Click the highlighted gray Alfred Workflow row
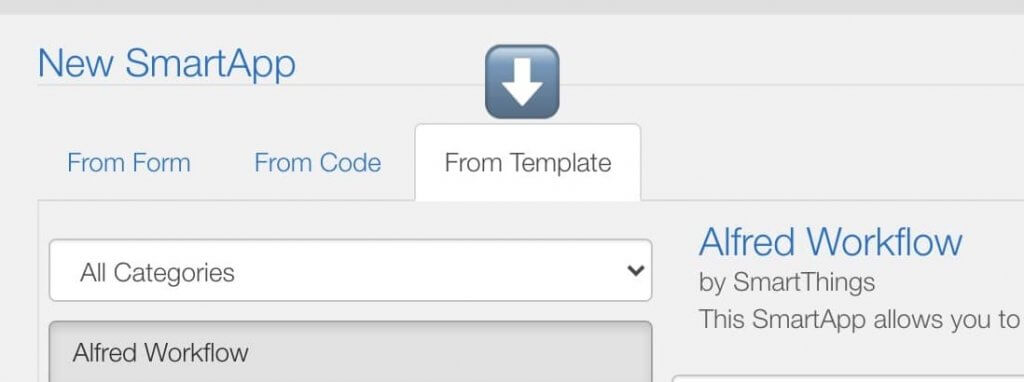 tap(351, 351)
